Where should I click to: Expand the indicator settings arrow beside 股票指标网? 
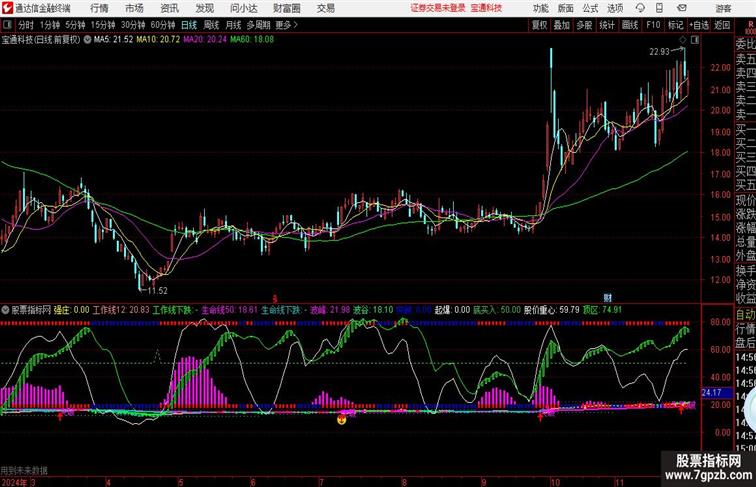click(6, 310)
